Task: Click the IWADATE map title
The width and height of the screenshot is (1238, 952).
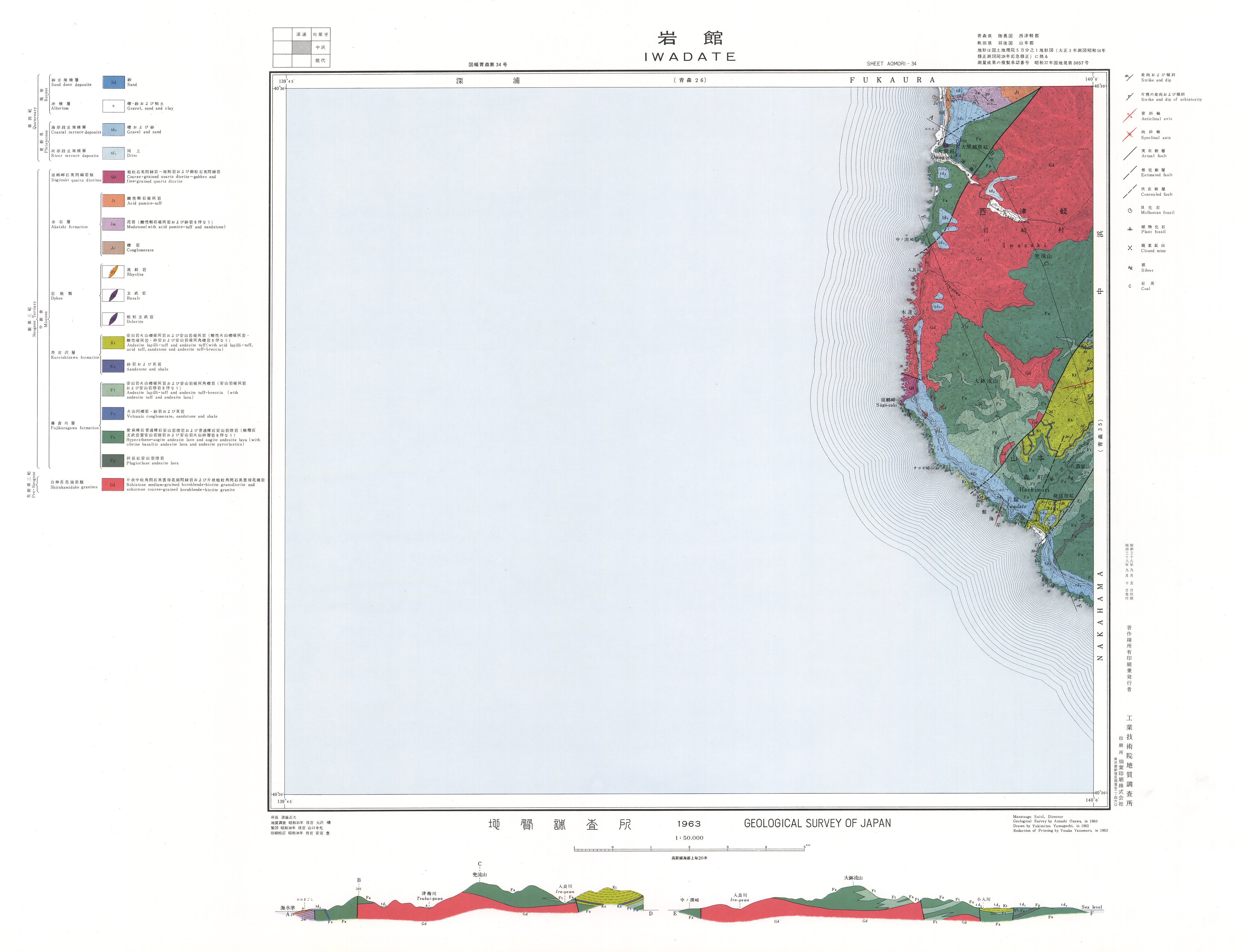Action: (x=690, y=57)
